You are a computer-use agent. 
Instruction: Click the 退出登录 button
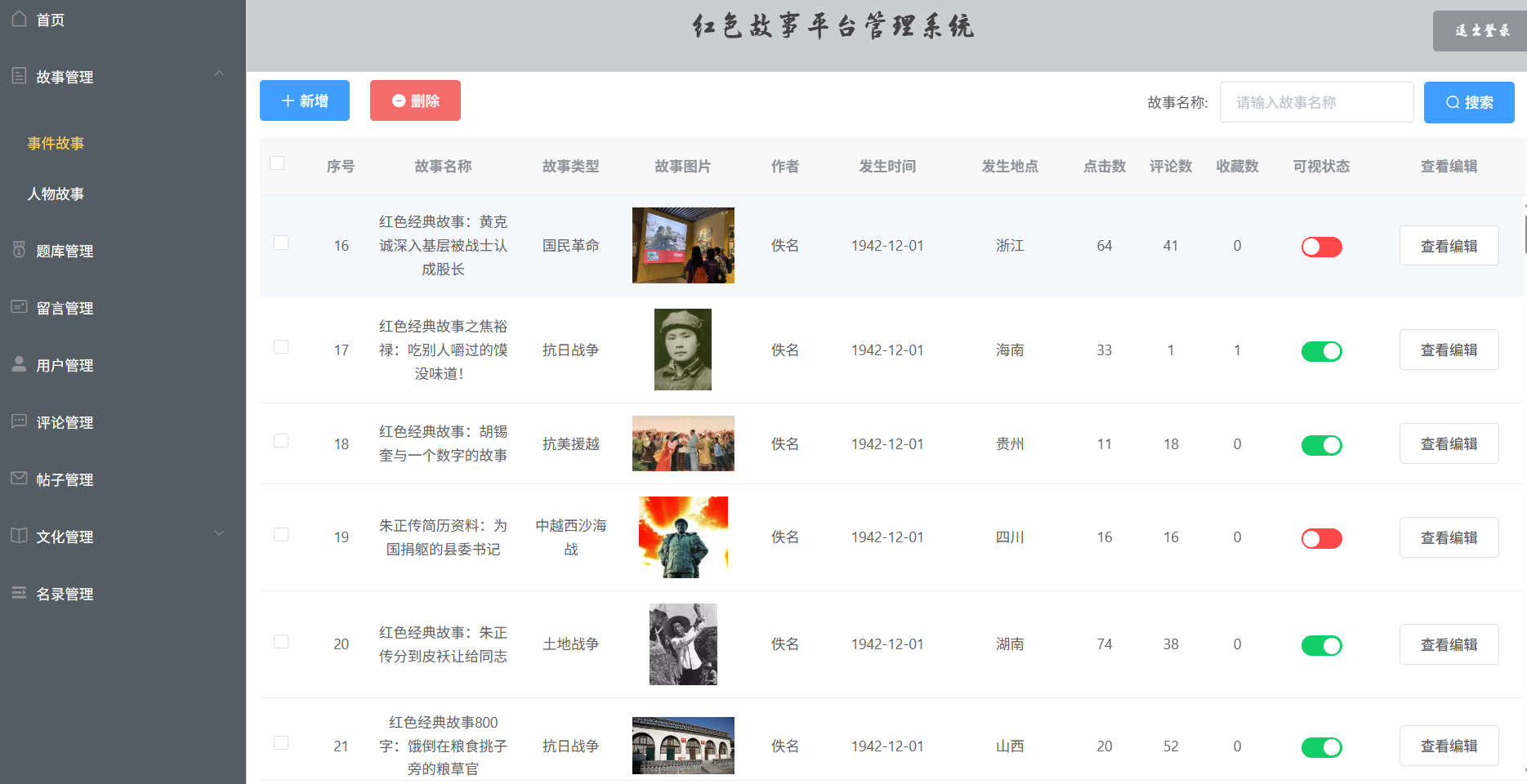[1481, 31]
